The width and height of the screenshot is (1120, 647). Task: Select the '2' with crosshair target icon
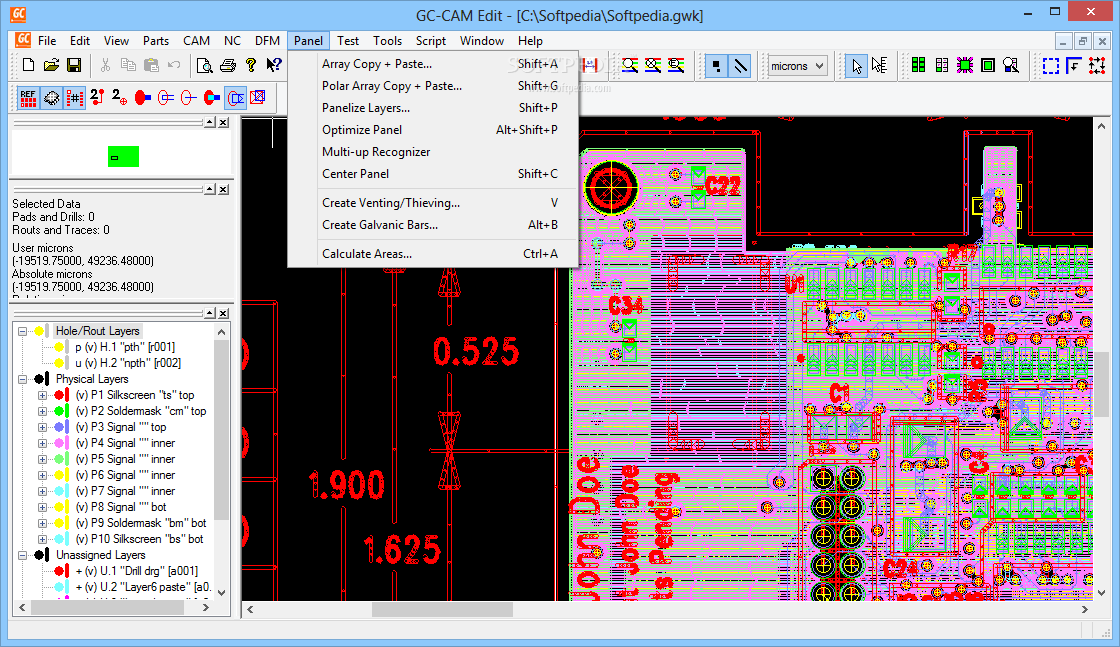coord(120,97)
